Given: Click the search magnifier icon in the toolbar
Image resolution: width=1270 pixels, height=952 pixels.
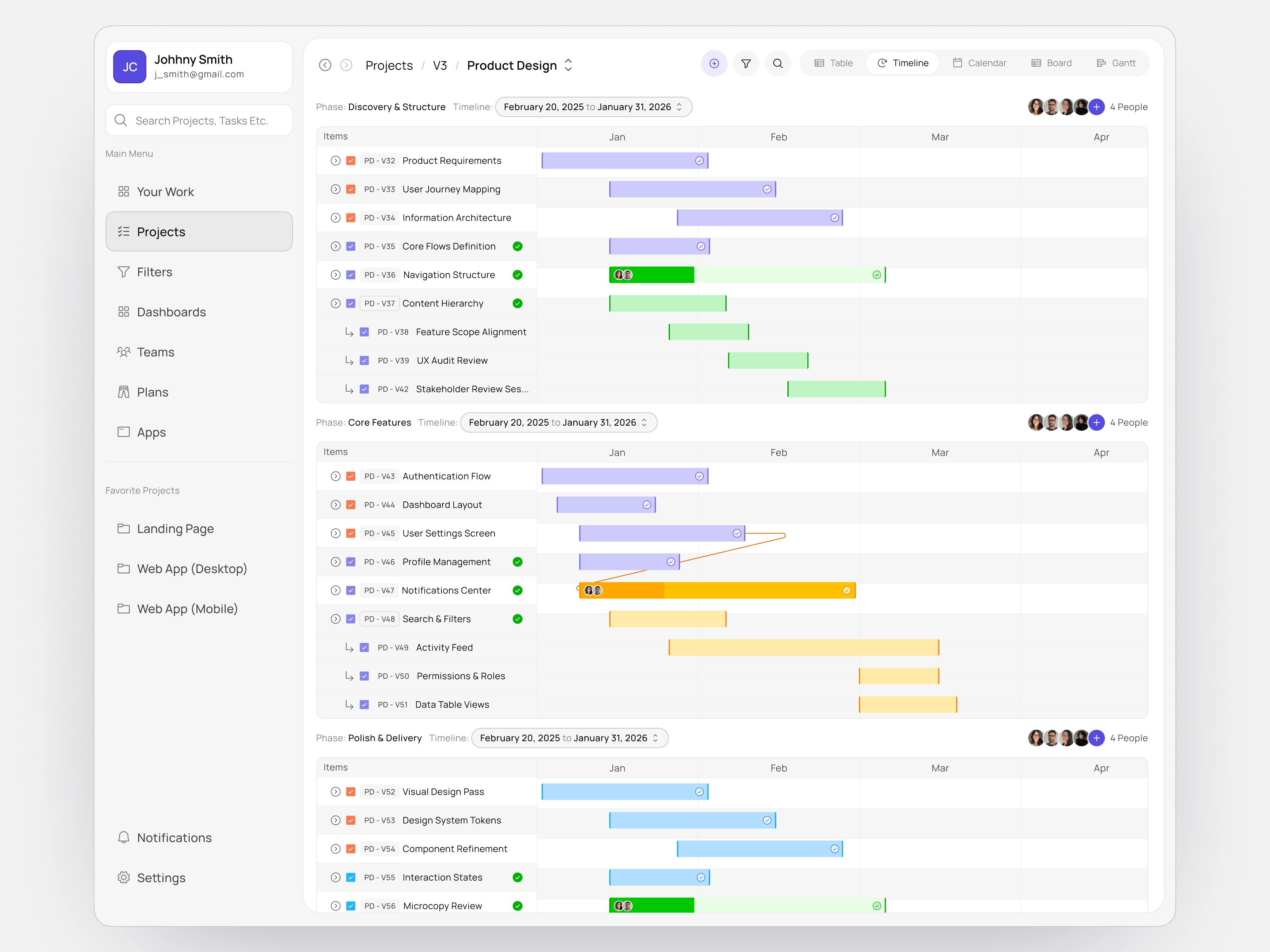Looking at the screenshot, I should [778, 64].
